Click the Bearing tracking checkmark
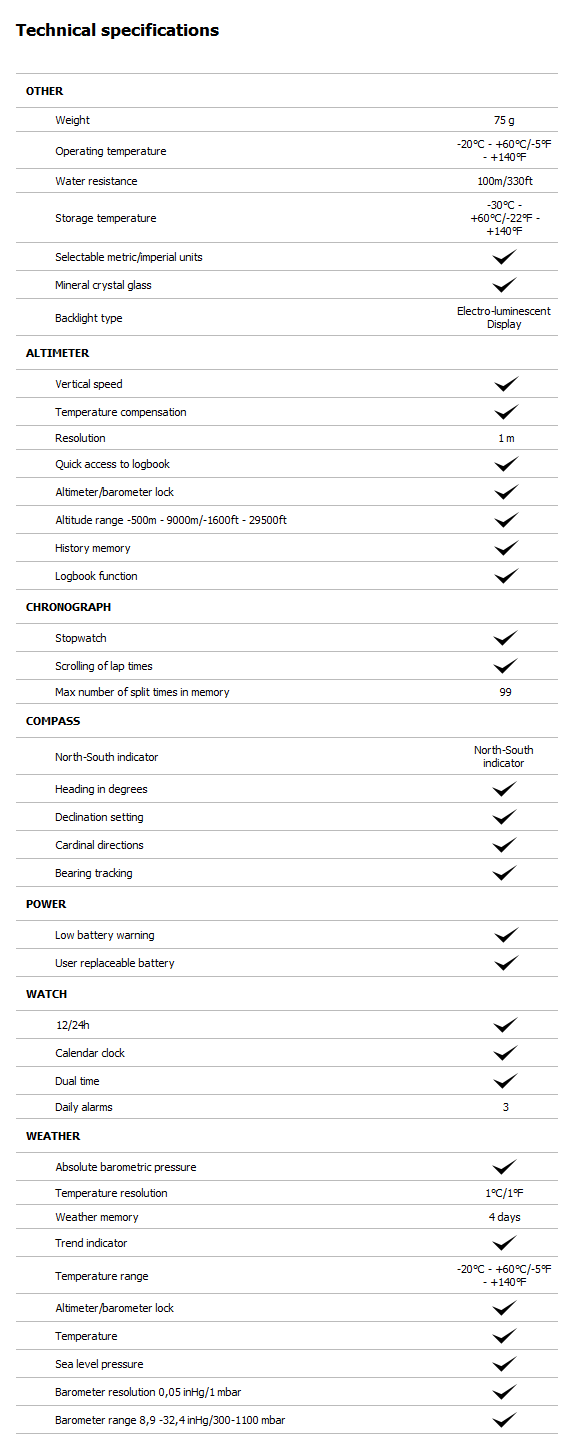This screenshot has width=572, height=1442. tap(505, 873)
